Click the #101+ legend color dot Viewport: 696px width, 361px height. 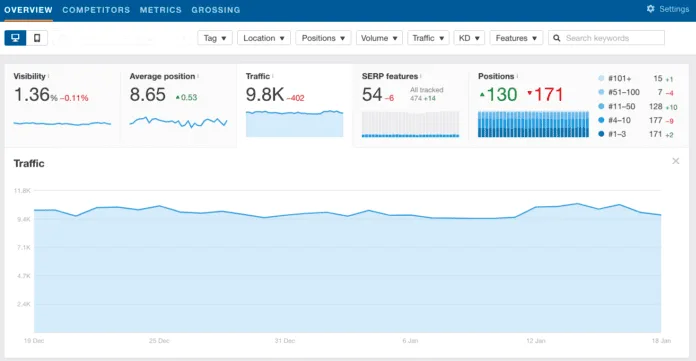point(601,79)
